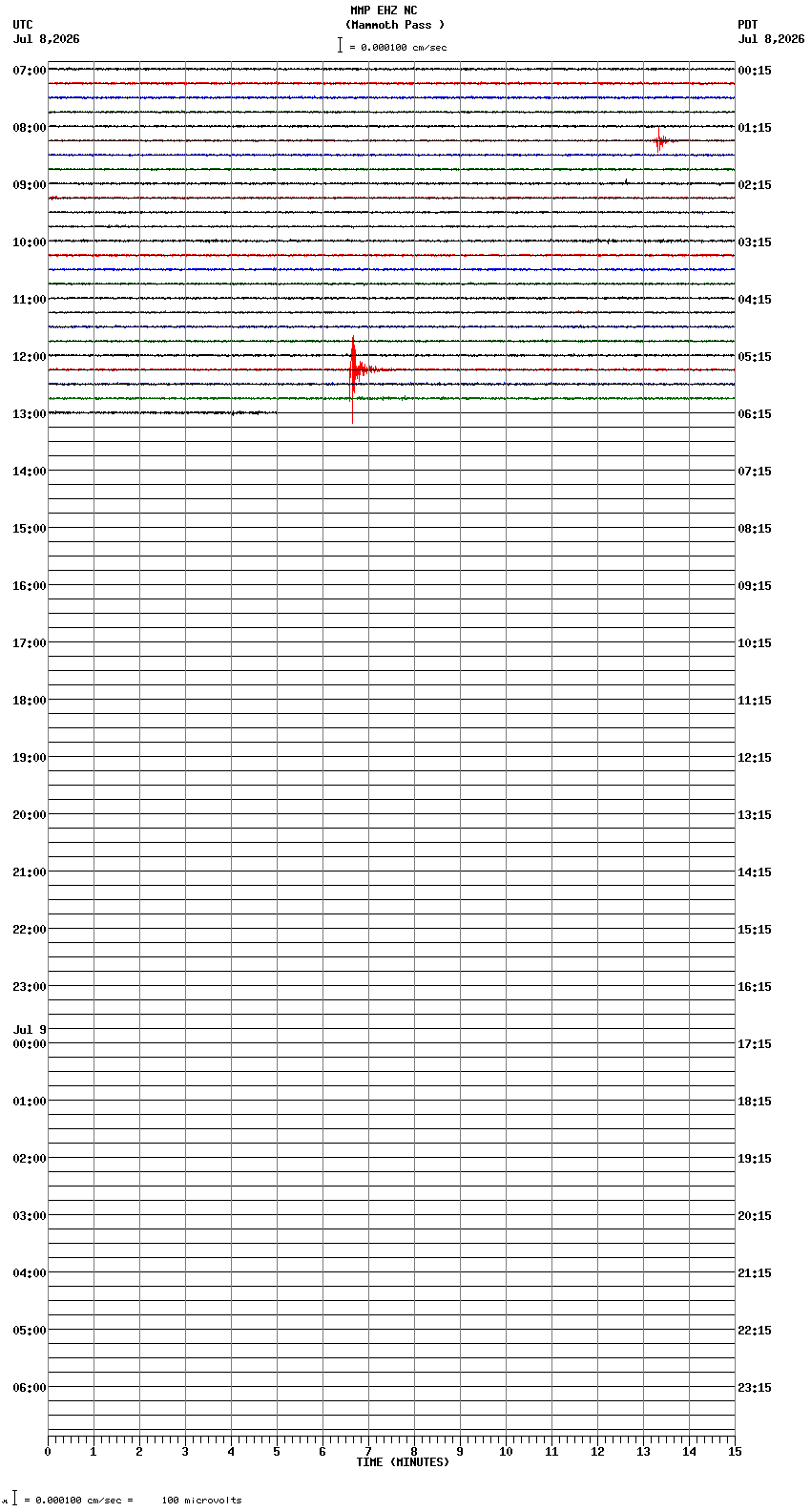Click the PDT label at top right

[x=747, y=25]
